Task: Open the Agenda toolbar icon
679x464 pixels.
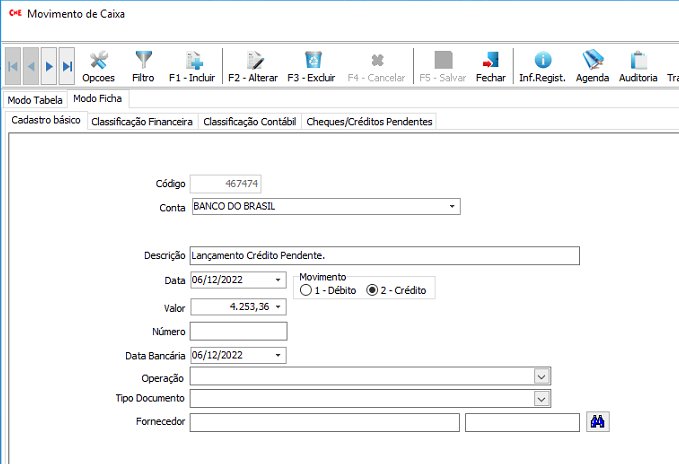Action: (593, 66)
